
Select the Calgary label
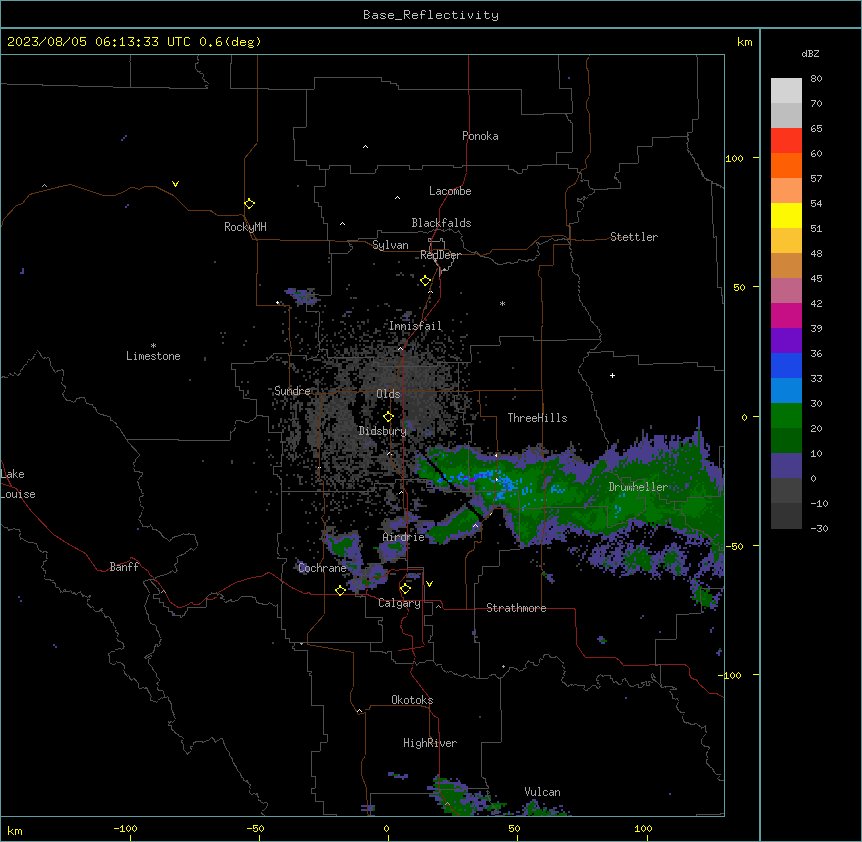coord(399,603)
